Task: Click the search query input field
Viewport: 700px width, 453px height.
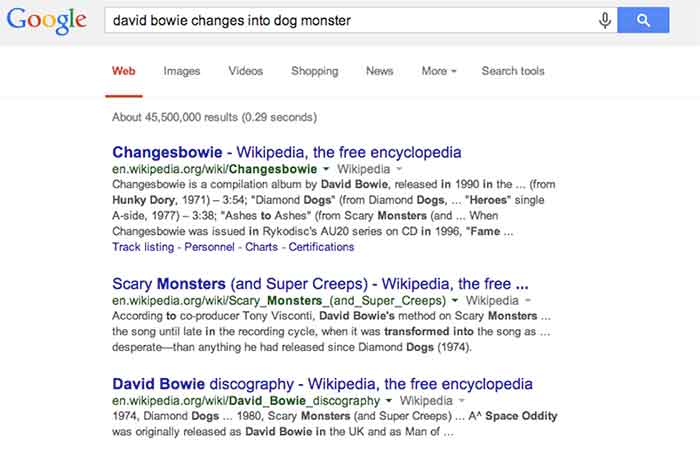Action: pos(350,20)
